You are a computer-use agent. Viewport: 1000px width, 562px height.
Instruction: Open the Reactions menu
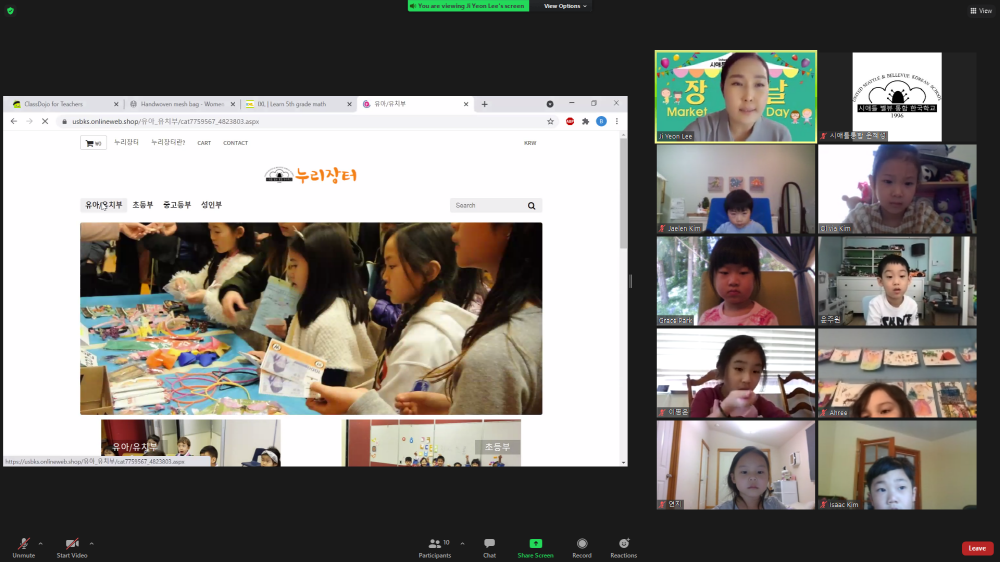(x=624, y=544)
